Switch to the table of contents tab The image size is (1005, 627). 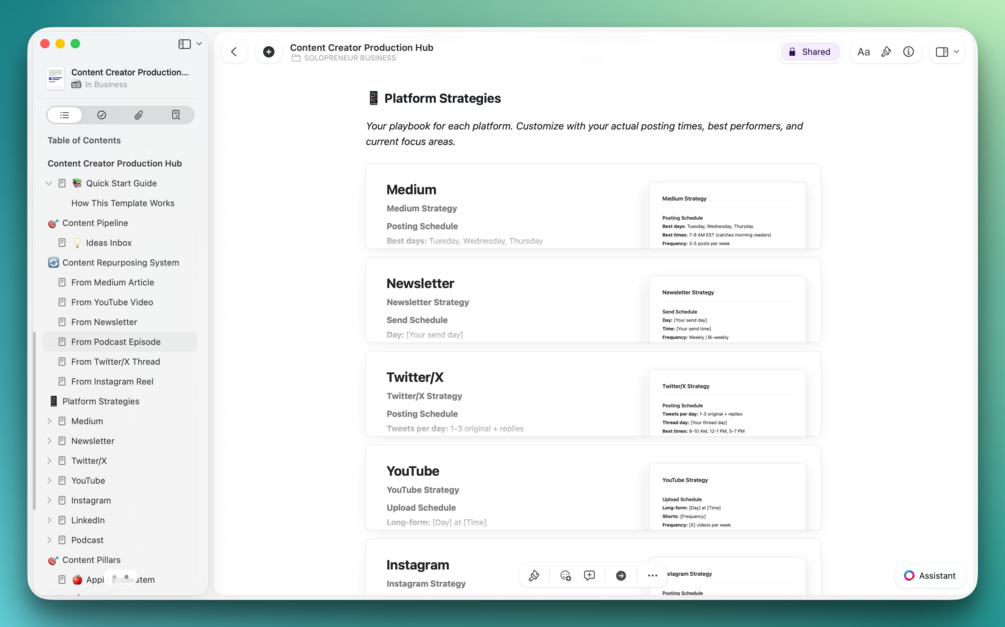pos(65,115)
